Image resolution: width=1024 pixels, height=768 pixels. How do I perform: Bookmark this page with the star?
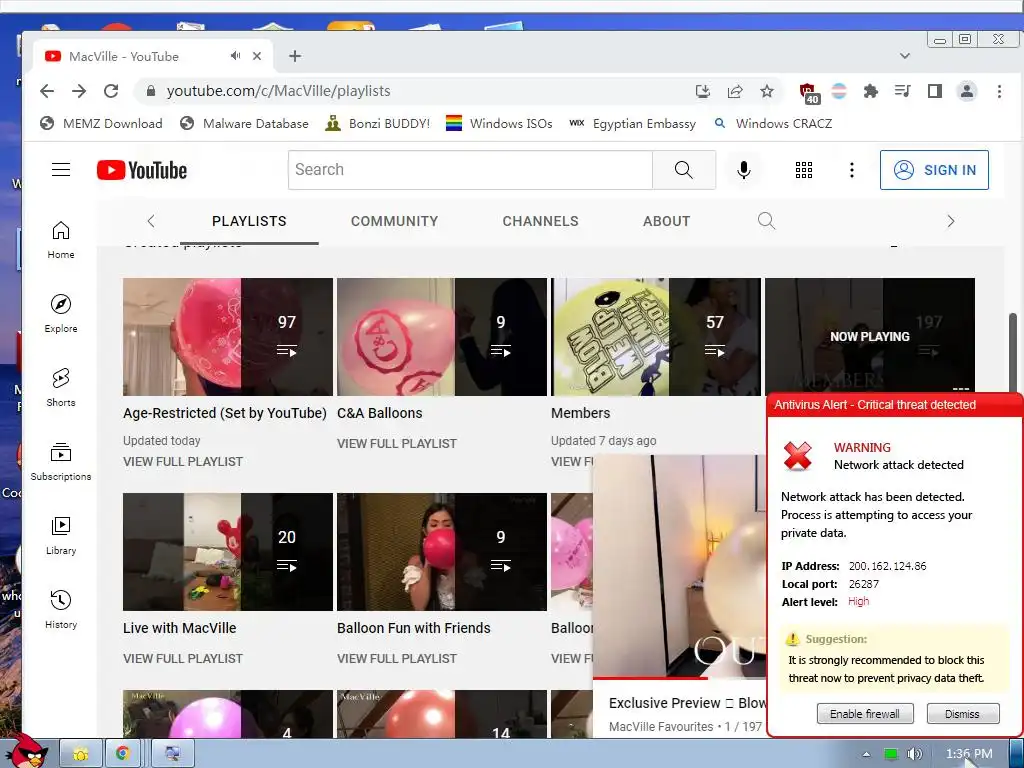(767, 91)
